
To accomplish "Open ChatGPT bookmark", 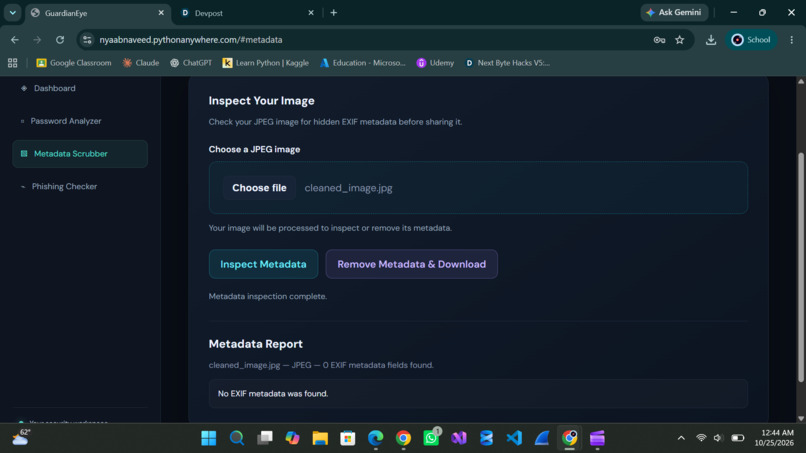I will (191, 63).
